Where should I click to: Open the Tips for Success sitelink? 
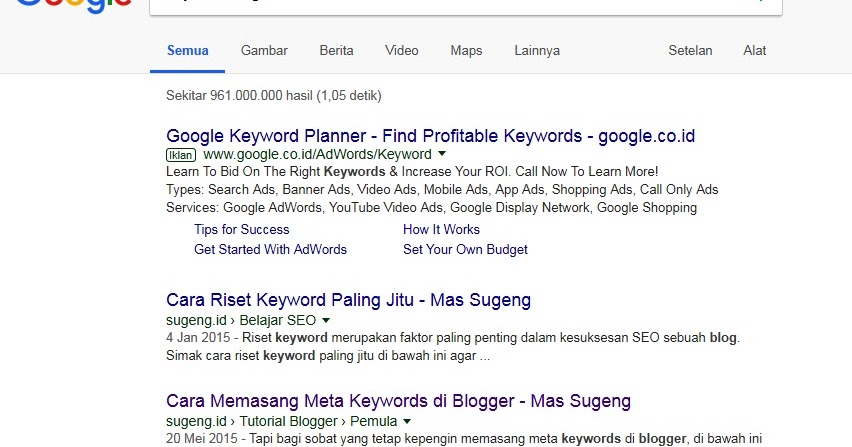point(242,229)
